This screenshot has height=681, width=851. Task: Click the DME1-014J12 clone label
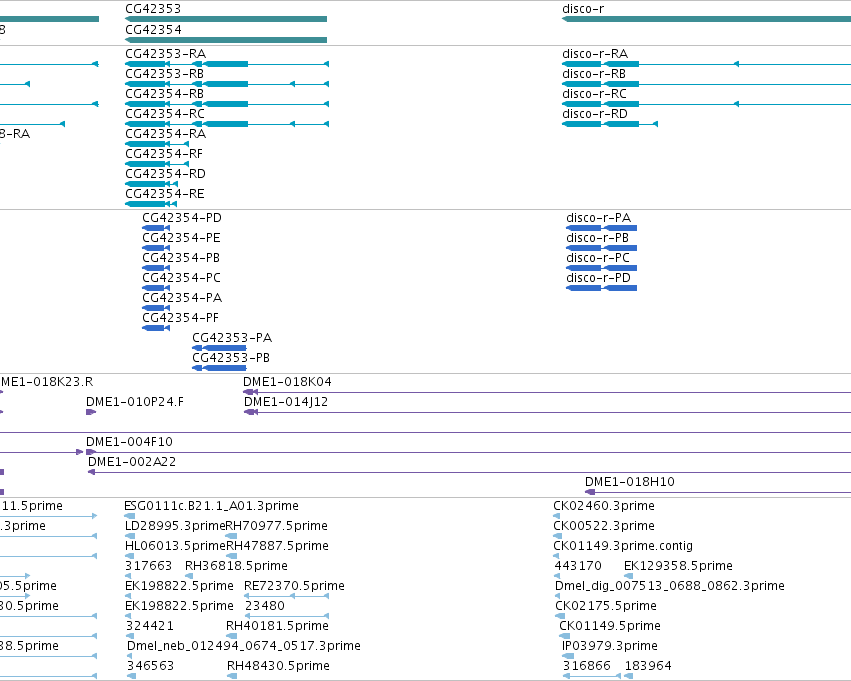coord(285,402)
